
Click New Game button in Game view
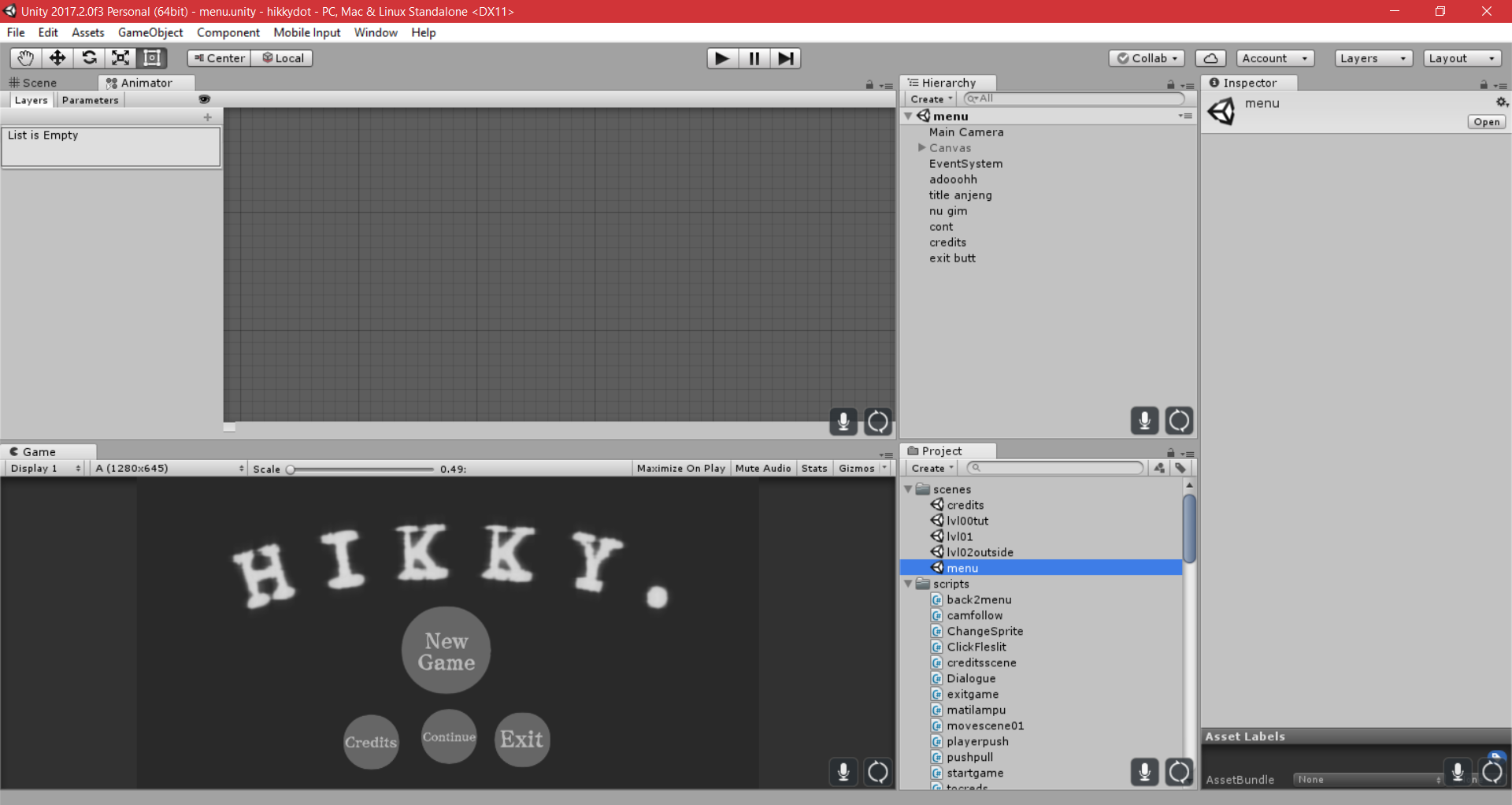click(x=446, y=651)
